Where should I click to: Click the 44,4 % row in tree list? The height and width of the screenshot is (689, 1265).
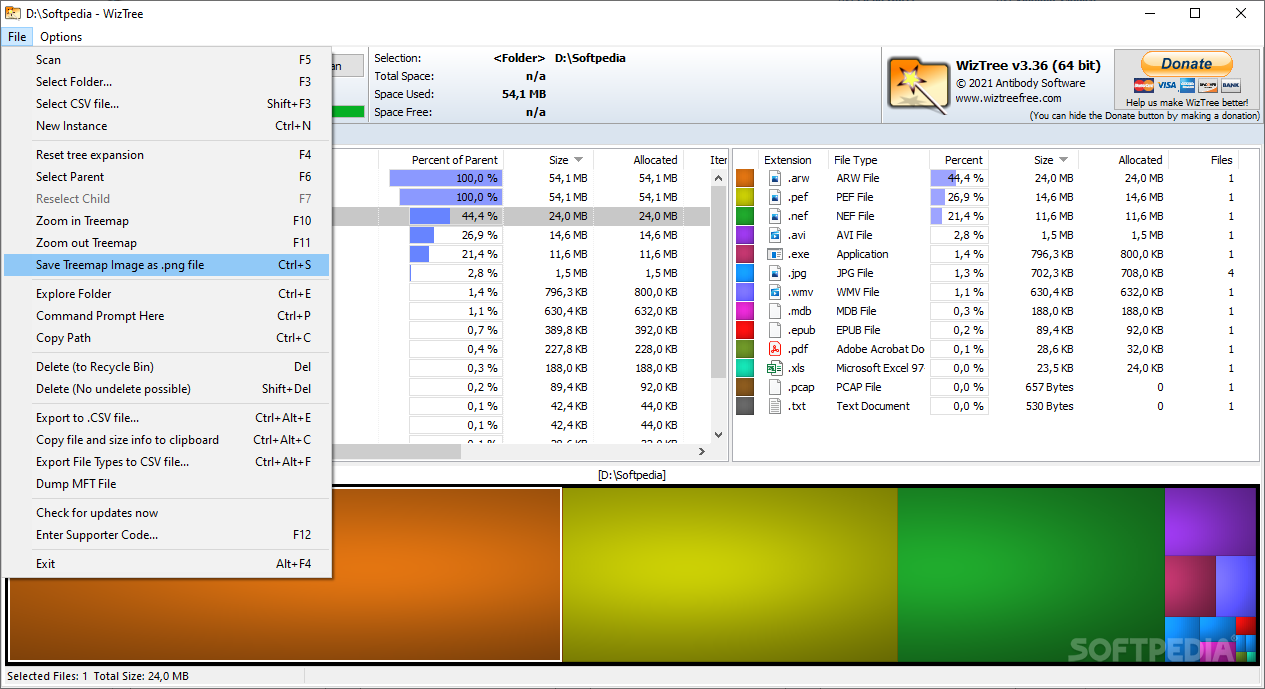520,216
